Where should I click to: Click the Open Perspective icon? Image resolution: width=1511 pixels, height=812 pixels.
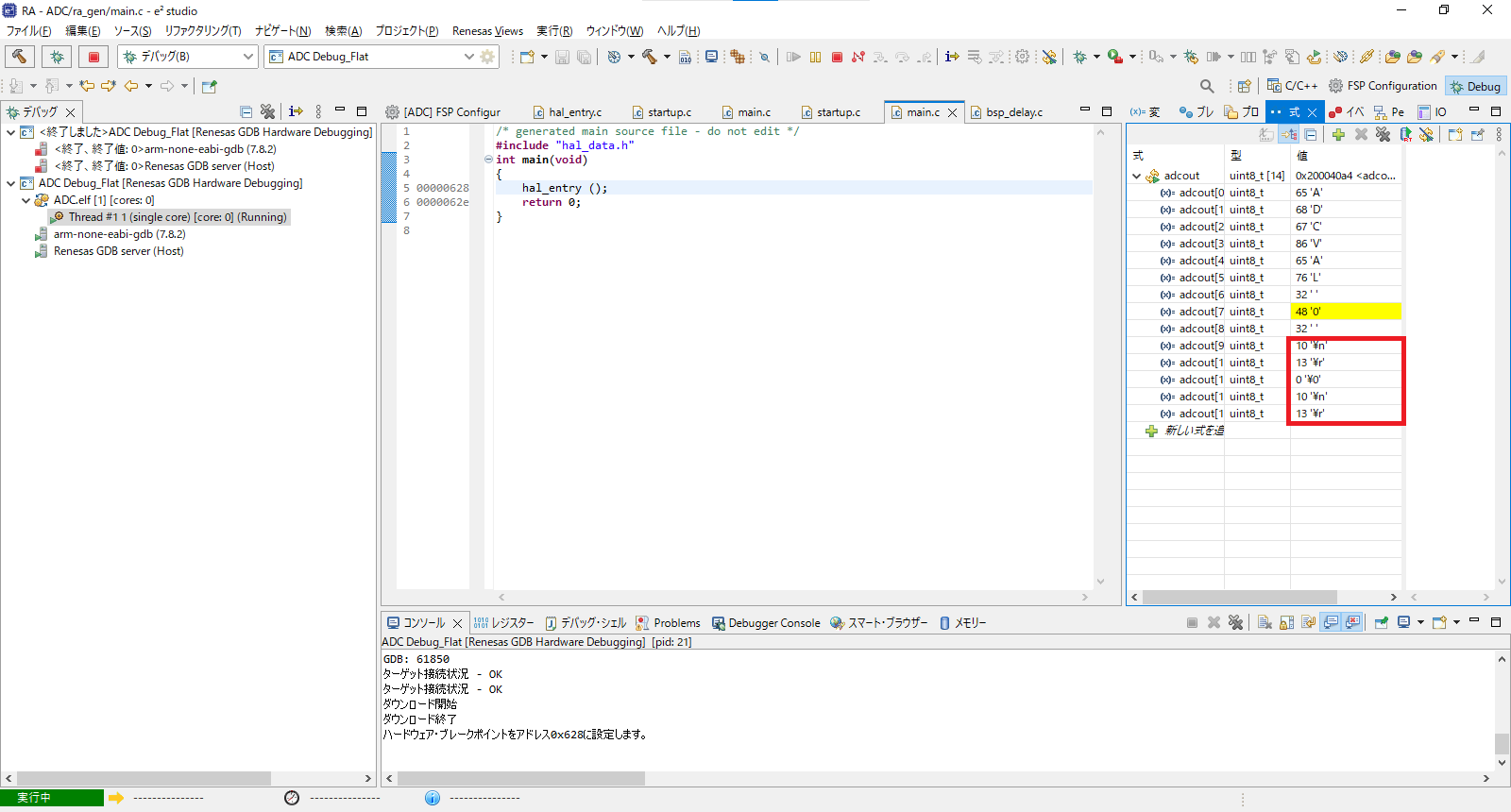1244,86
